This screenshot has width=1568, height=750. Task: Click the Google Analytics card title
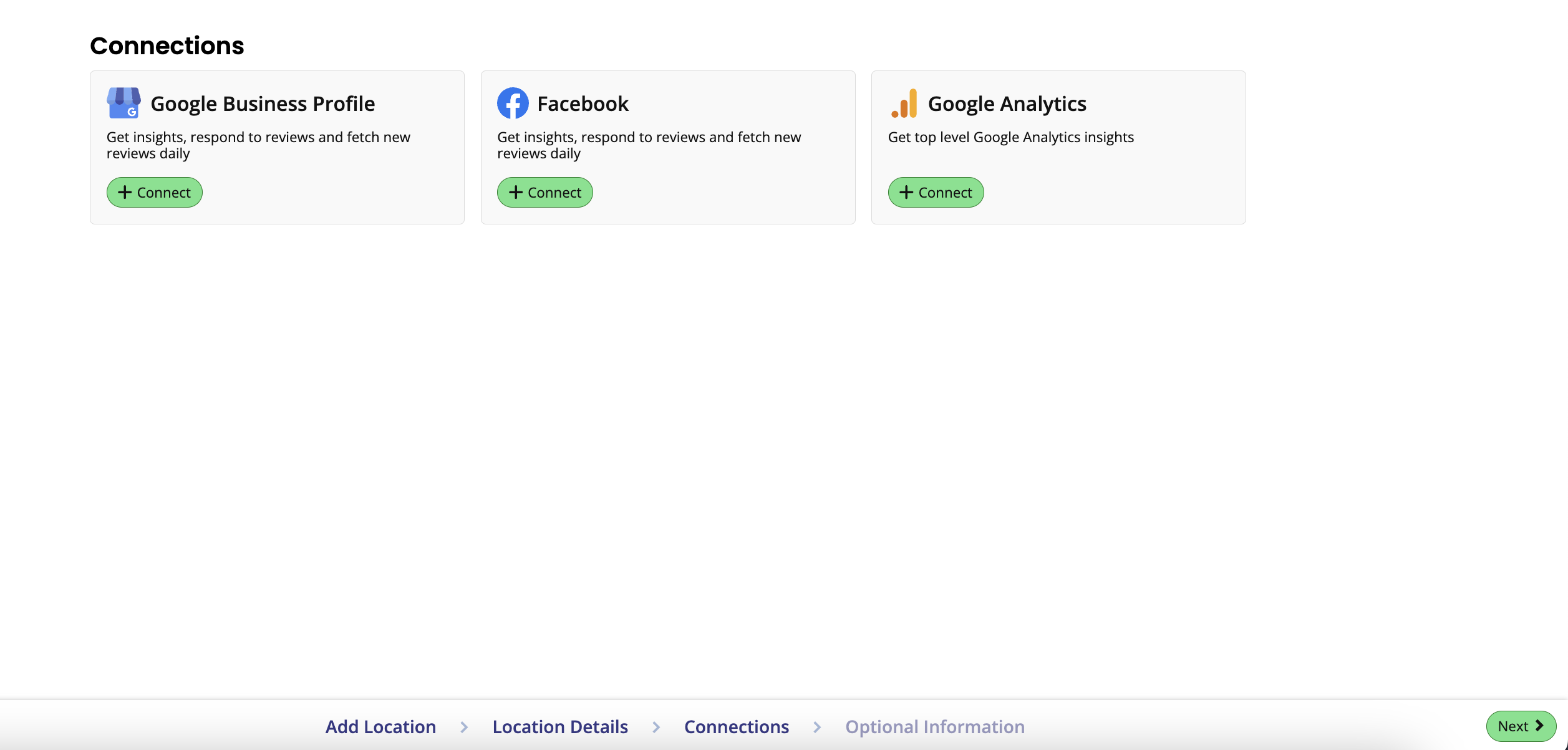[x=1007, y=103]
